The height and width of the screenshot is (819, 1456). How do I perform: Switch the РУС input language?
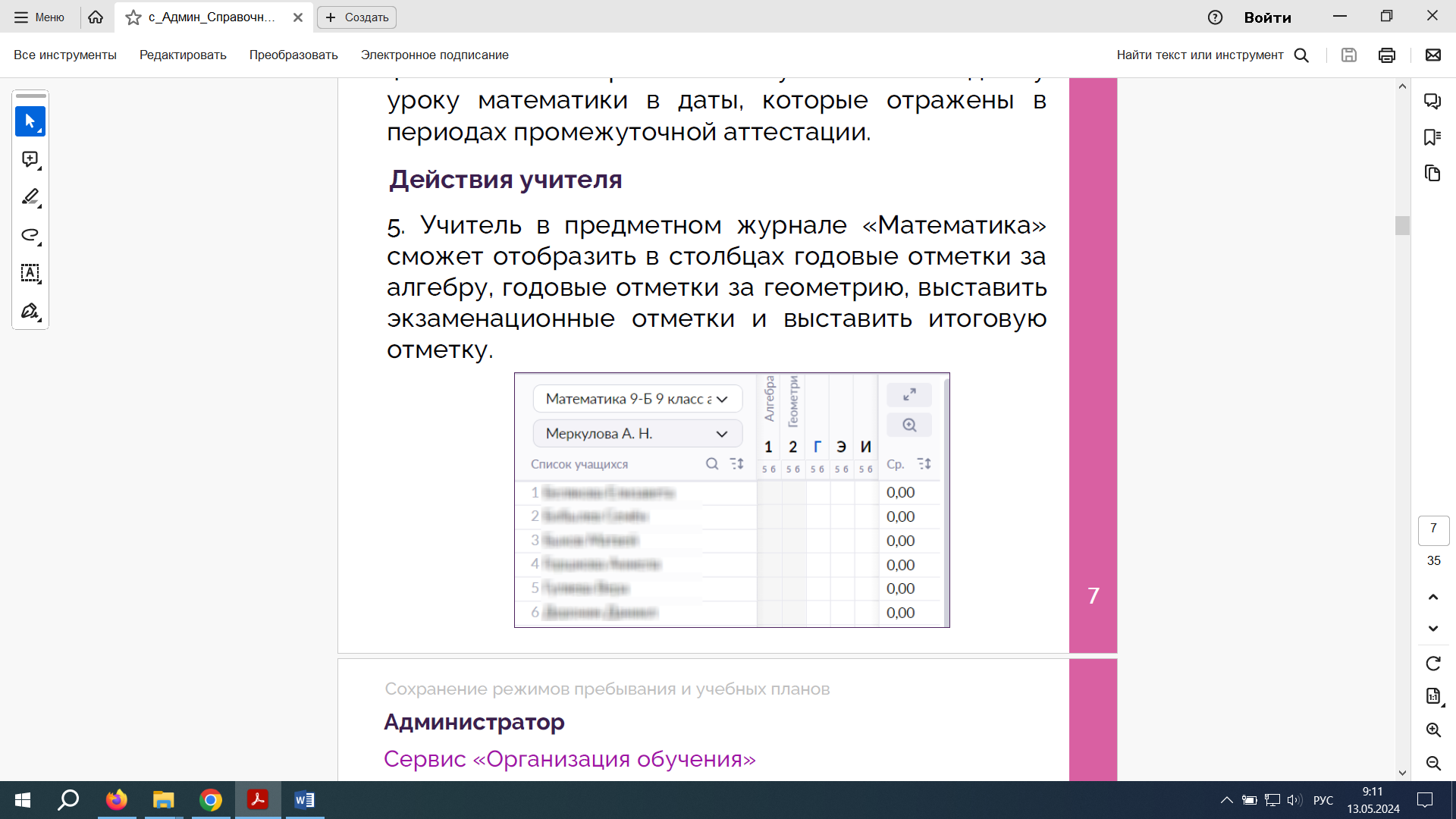point(1323,800)
